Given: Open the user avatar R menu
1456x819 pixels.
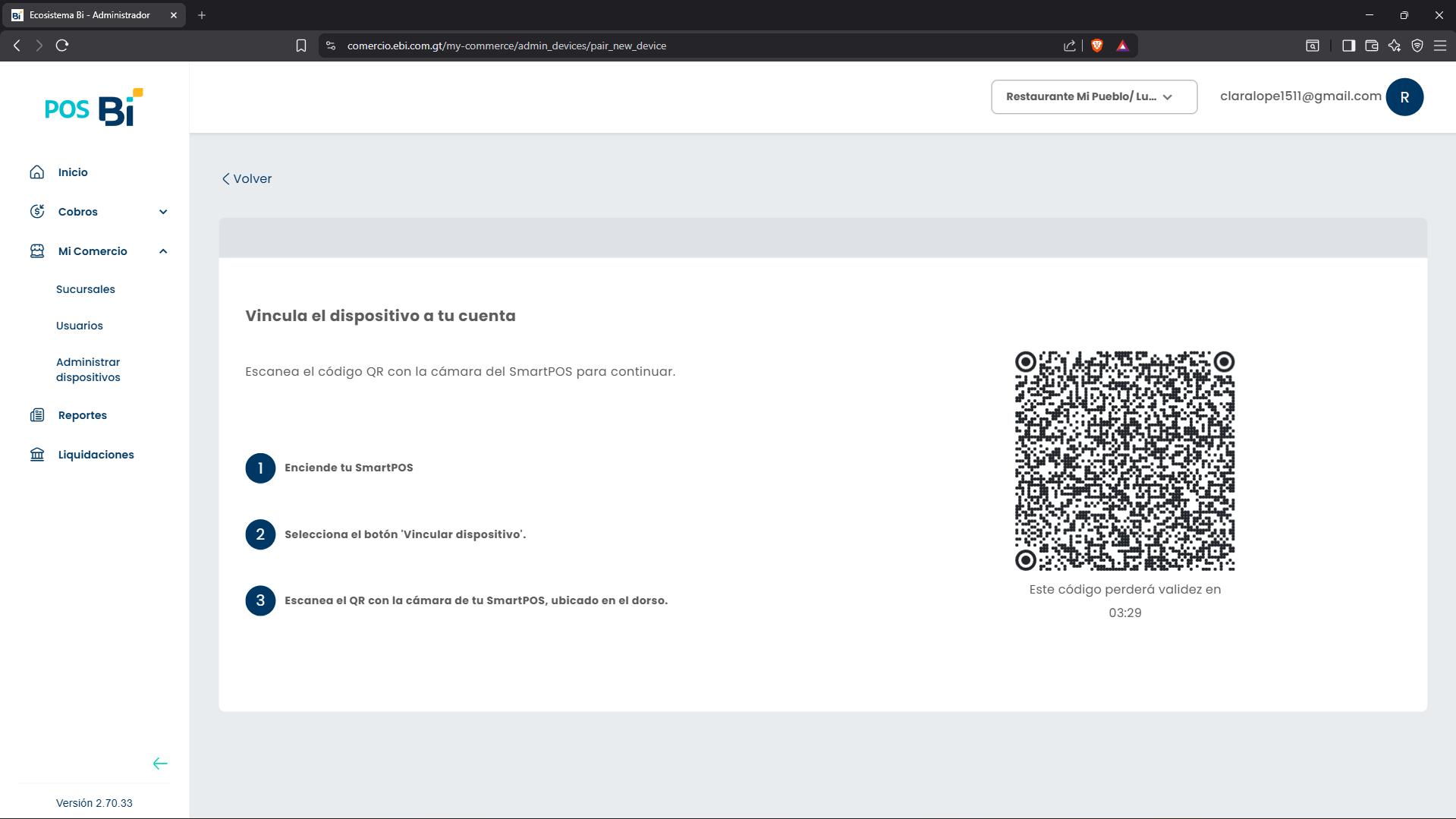Looking at the screenshot, I should point(1404,97).
